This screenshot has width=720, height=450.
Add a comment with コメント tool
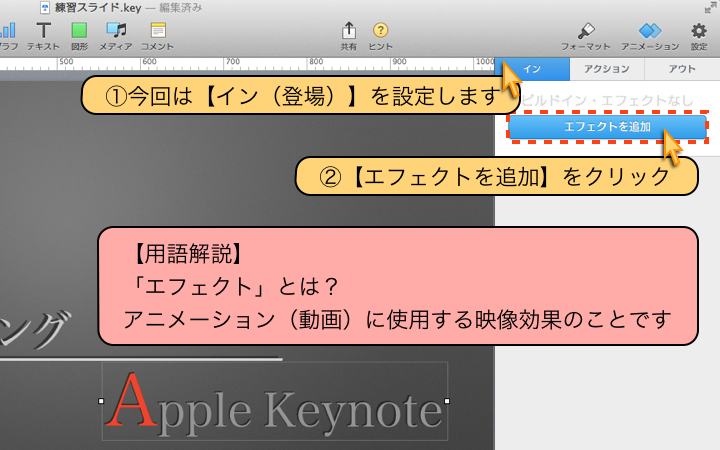pyautogui.click(x=158, y=36)
